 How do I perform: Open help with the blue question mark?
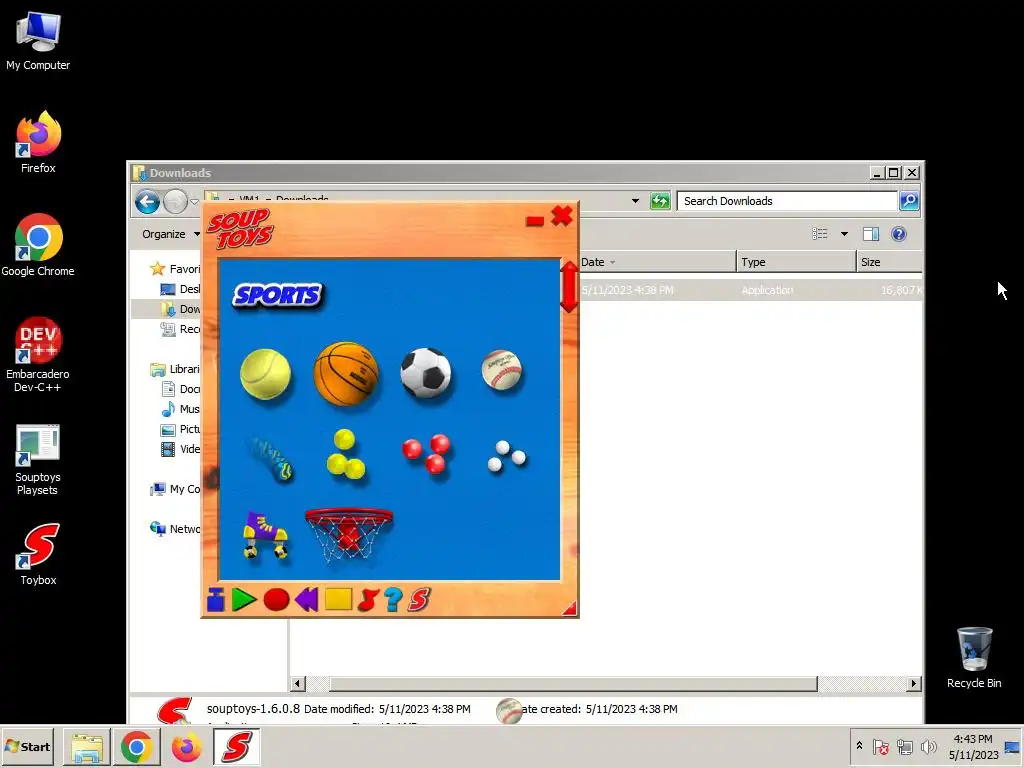pos(393,600)
